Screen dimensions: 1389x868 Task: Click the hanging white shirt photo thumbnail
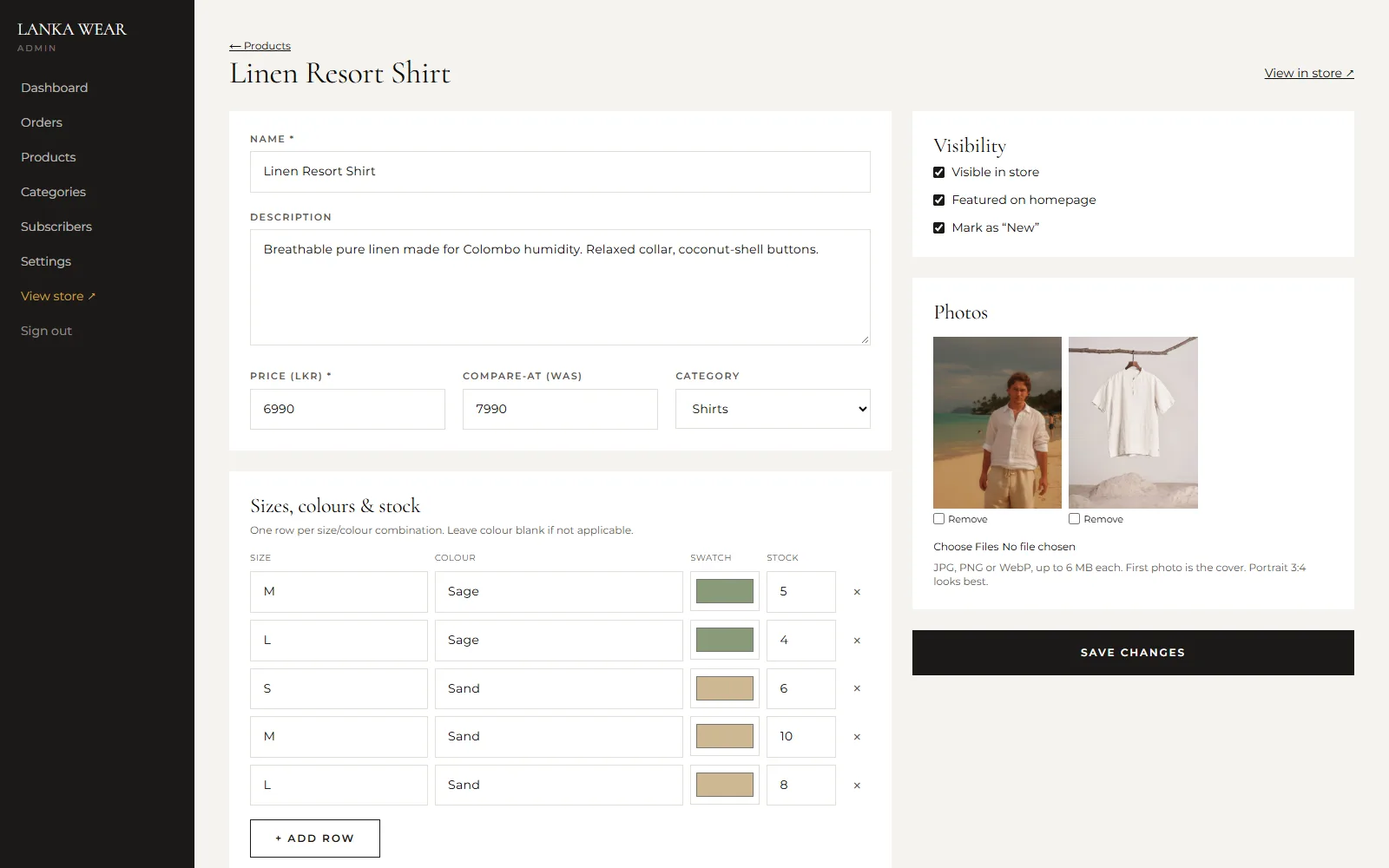[x=1133, y=423]
